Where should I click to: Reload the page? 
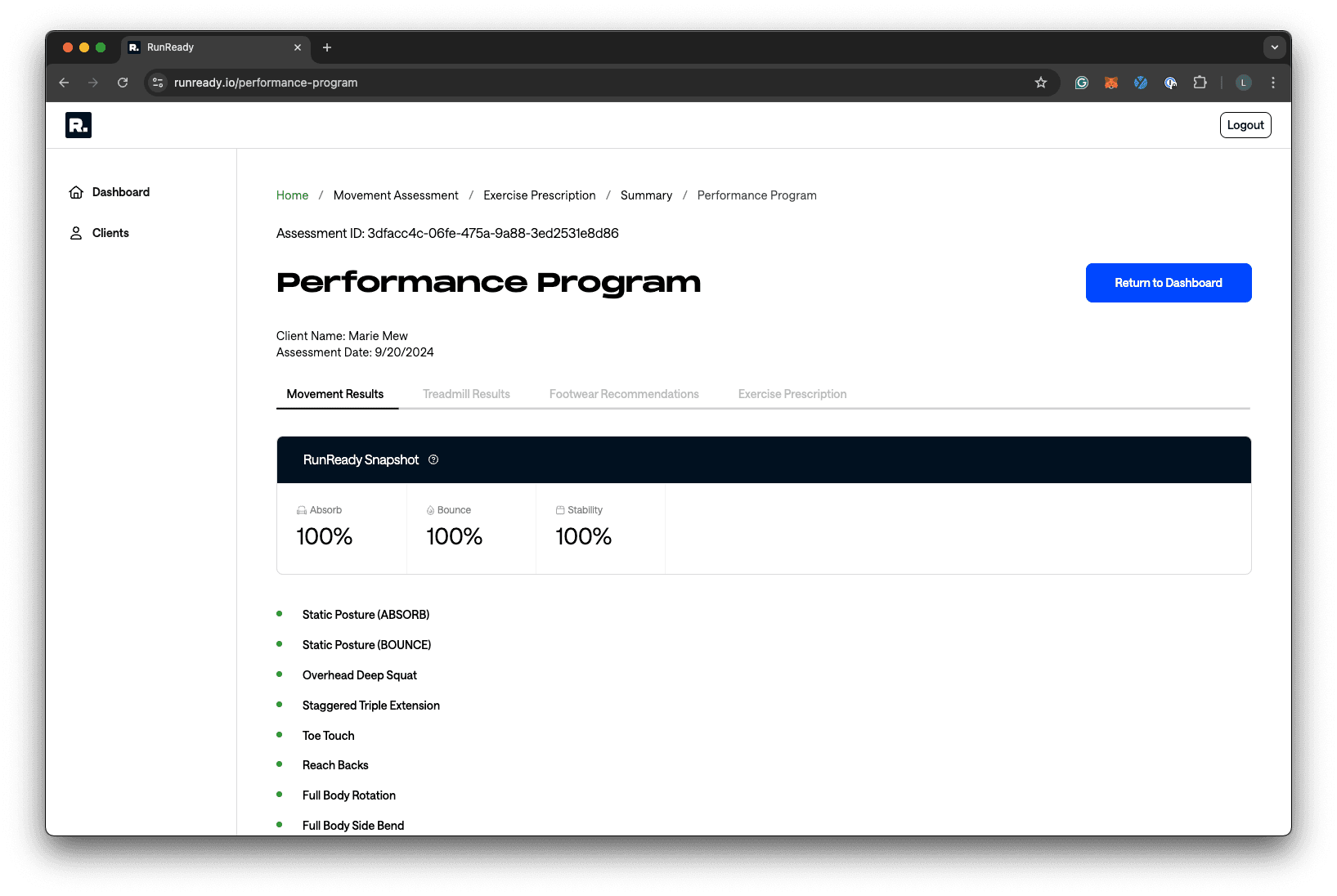point(123,83)
